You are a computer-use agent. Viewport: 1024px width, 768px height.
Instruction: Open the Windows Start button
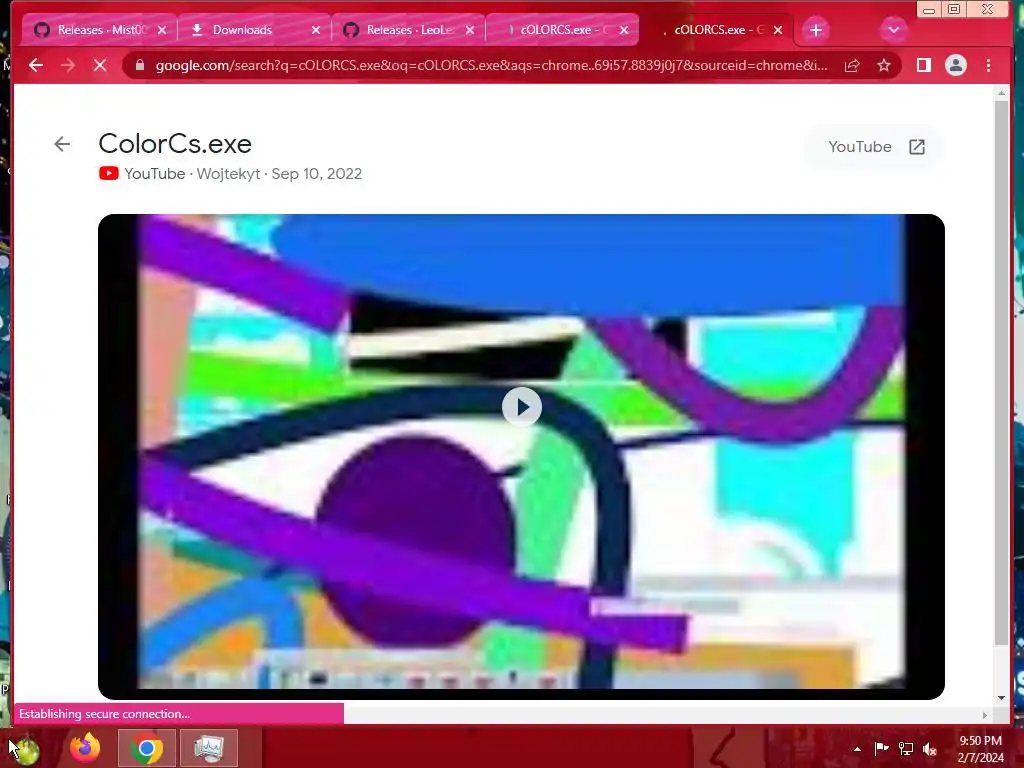point(26,748)
